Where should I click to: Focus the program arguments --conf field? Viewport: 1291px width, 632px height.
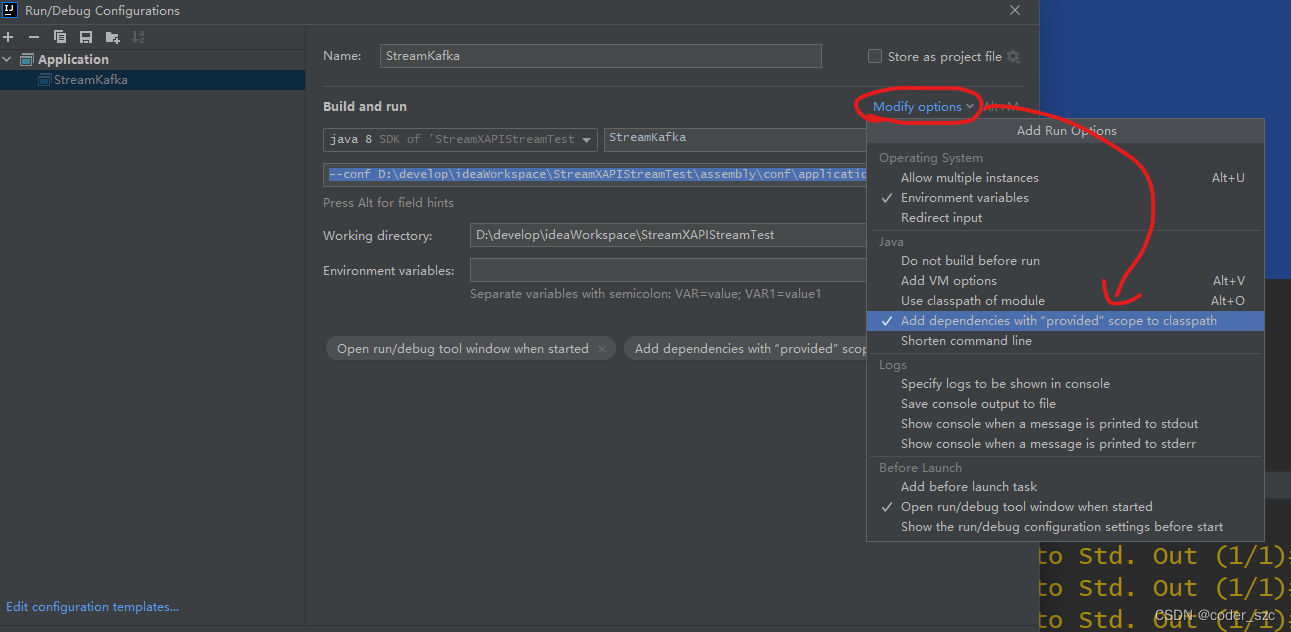click(x=595, y=174)
